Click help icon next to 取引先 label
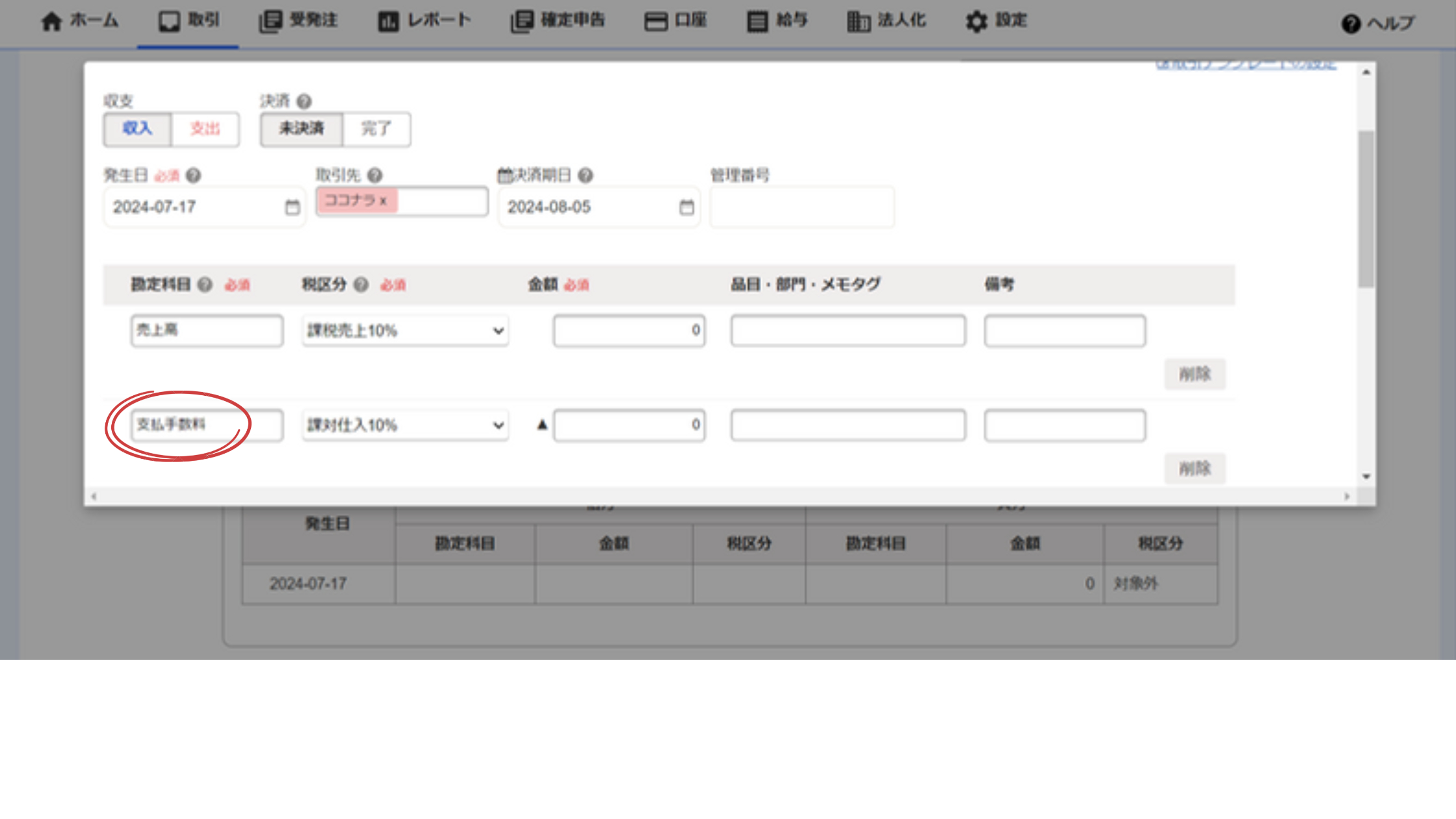Image resolution: width=1456 pixels, height=819 pixels. tap(375, 175)
